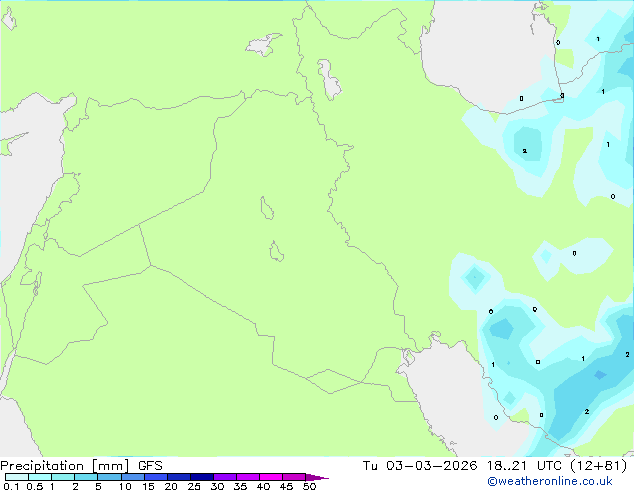Screen dimensions: 634x490
Task: Click the 2–5 mm light blue legend swatch
Action: [x=86, y=477]
